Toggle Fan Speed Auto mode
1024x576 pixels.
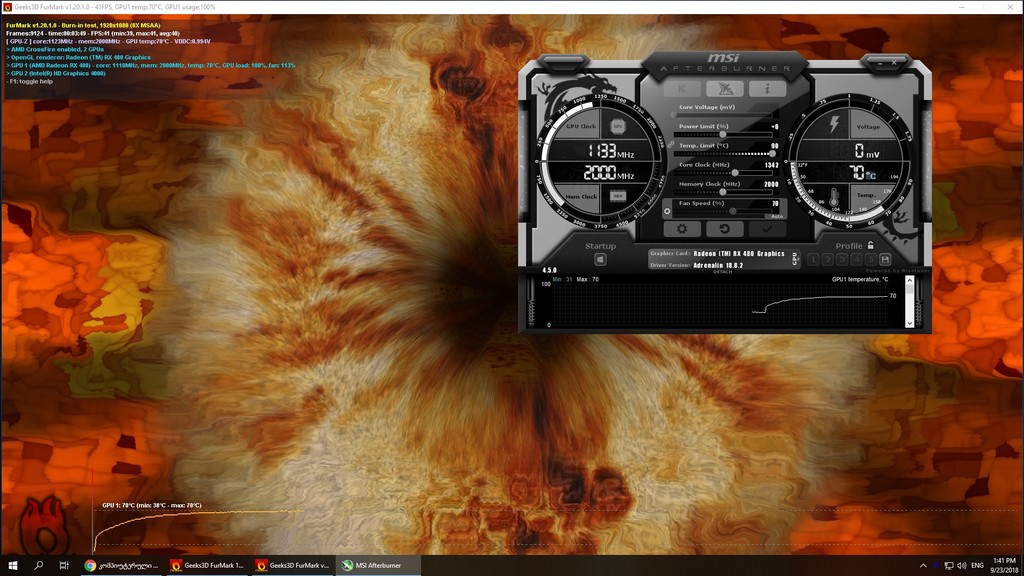(776, 216)
